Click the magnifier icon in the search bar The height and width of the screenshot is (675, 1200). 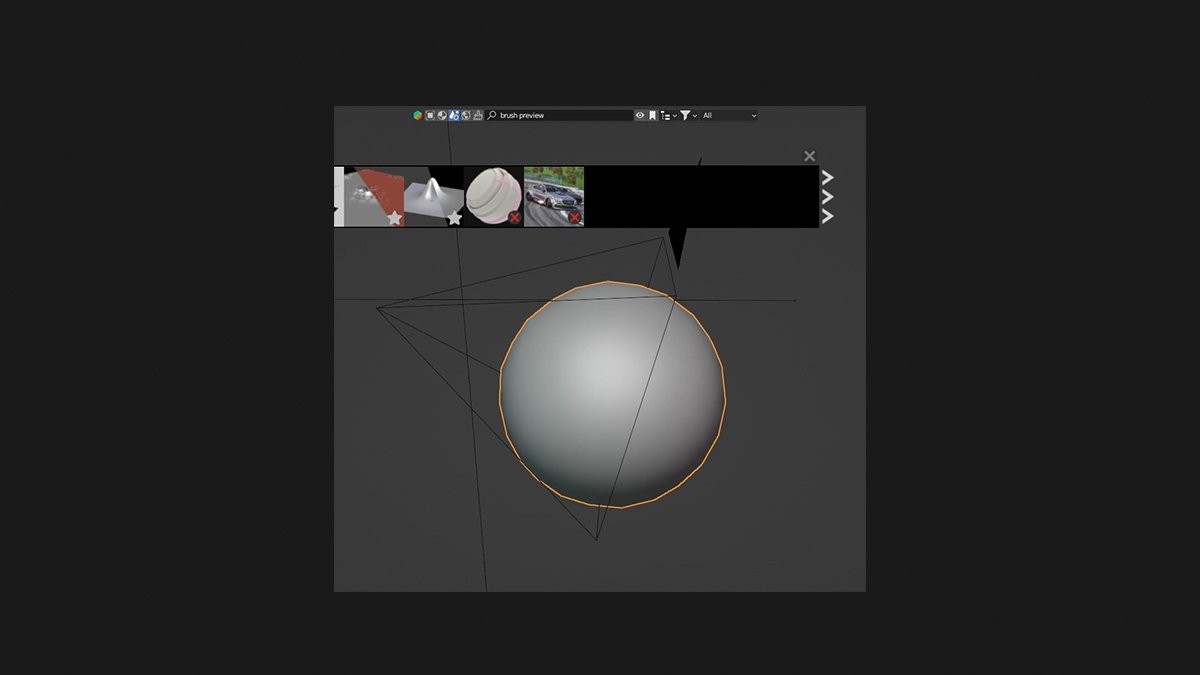pyautogui.click(x=489, y=115)
